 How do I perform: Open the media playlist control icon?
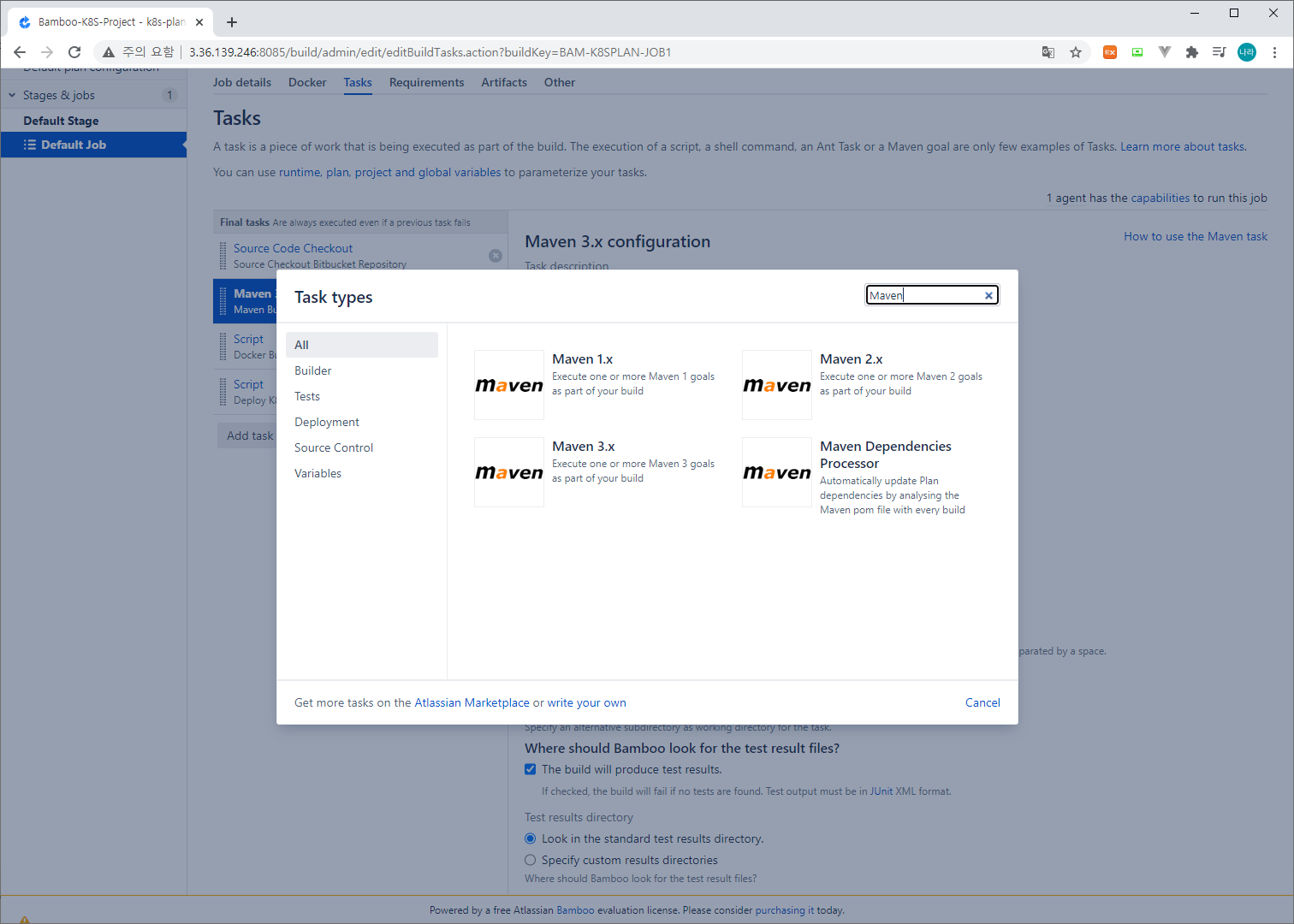click(x=1220, y=52)
